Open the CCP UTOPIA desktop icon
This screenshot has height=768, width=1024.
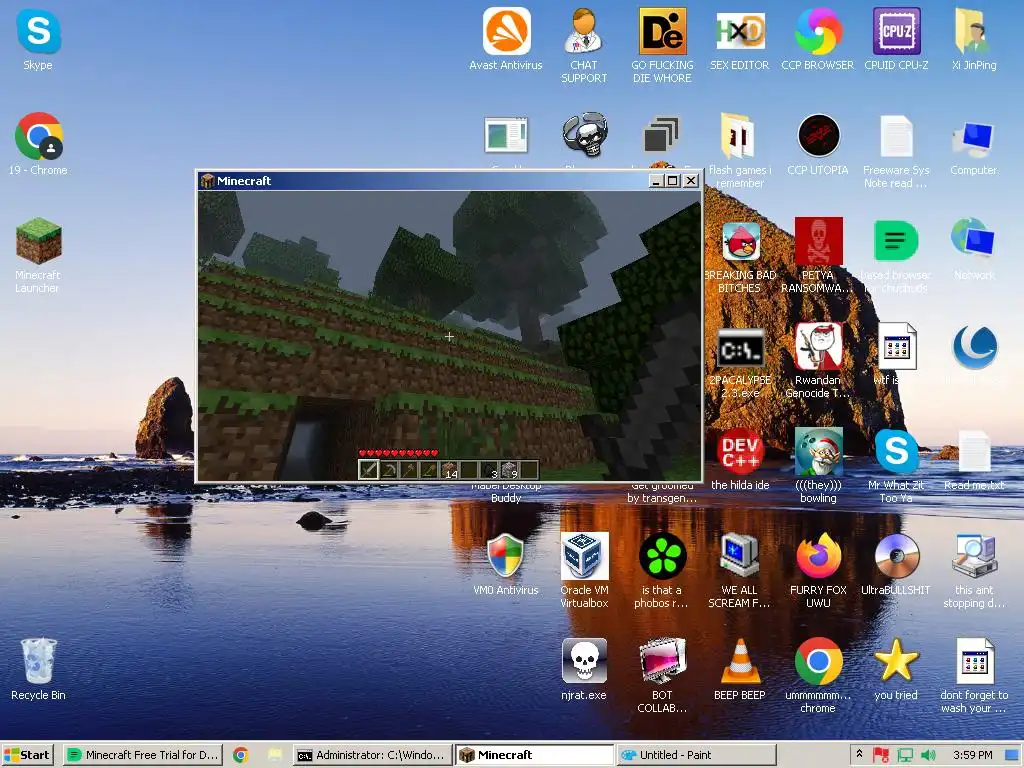click(x=818, y=144)
